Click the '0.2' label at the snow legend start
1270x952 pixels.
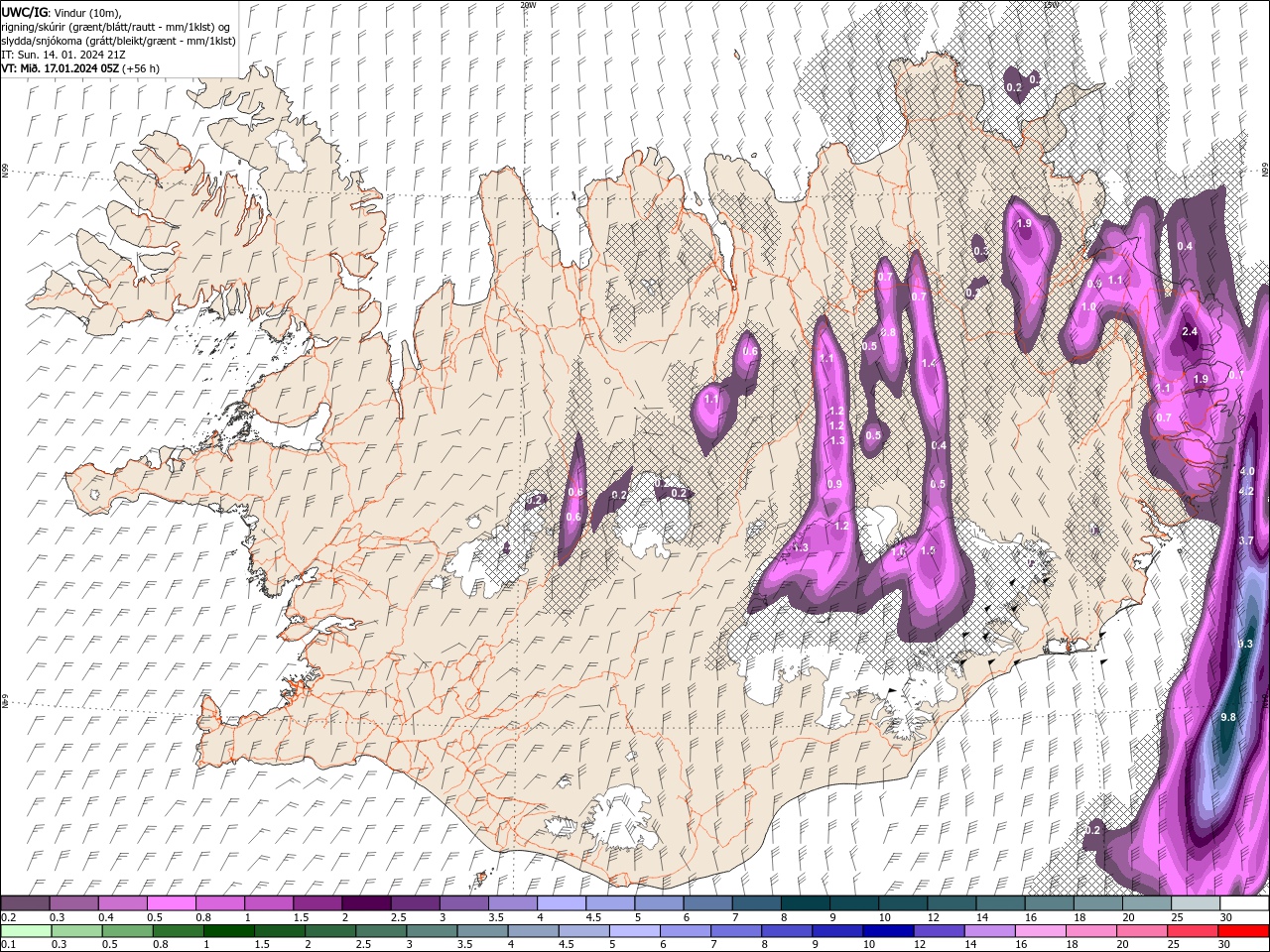click(x=10, y=917)
